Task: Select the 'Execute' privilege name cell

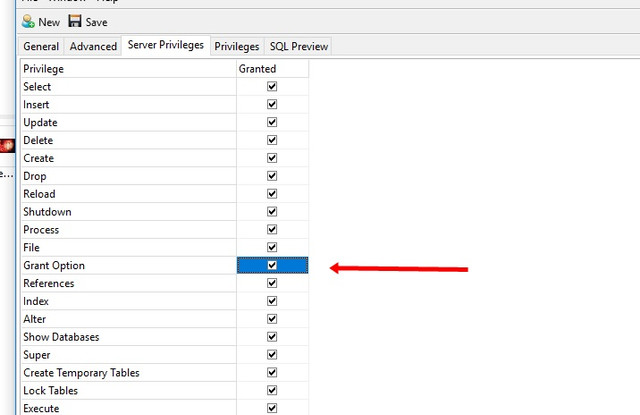Action: 128,408
